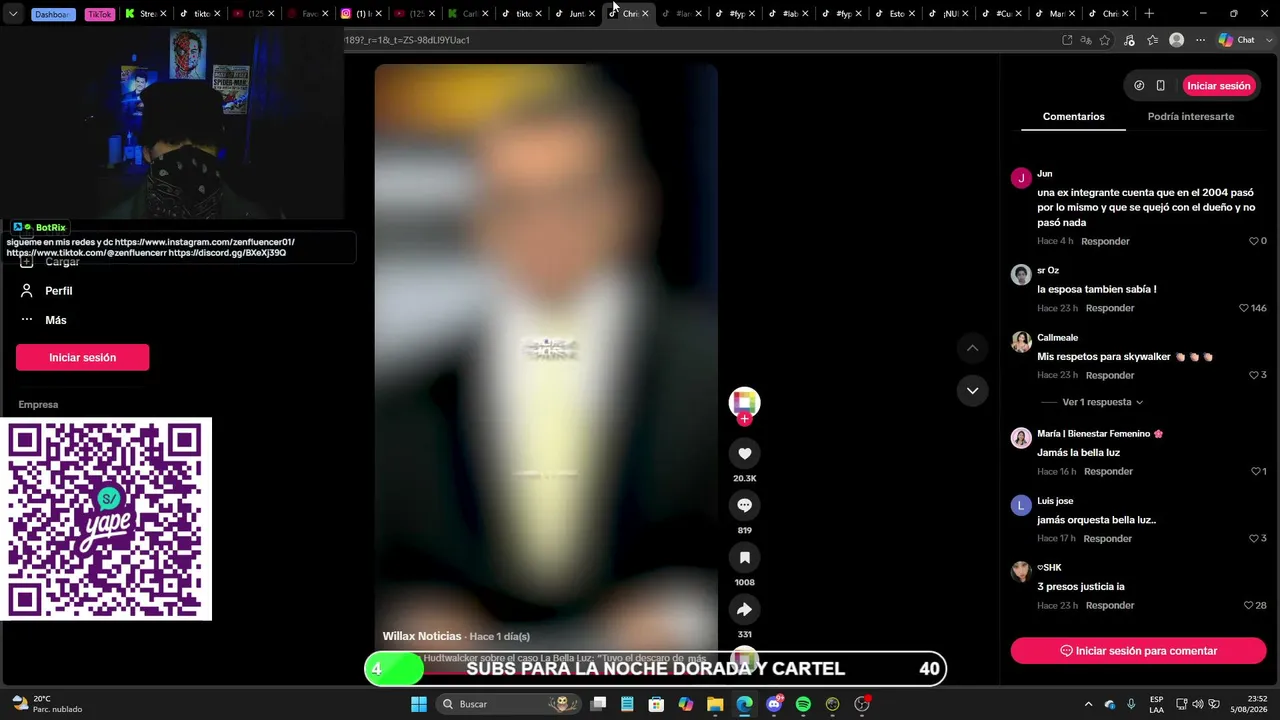The image size is (1280, 720).
Task: Reply to Luis jose's comment via Responder
Action: (x=1108, y=538)
